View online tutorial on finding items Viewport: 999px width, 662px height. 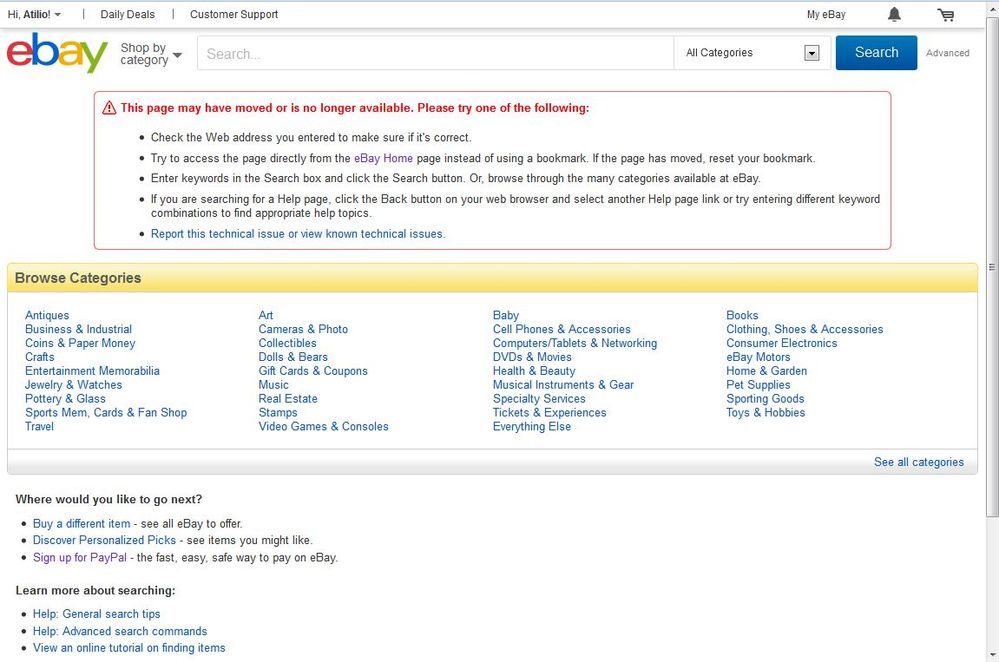[129, 648]
